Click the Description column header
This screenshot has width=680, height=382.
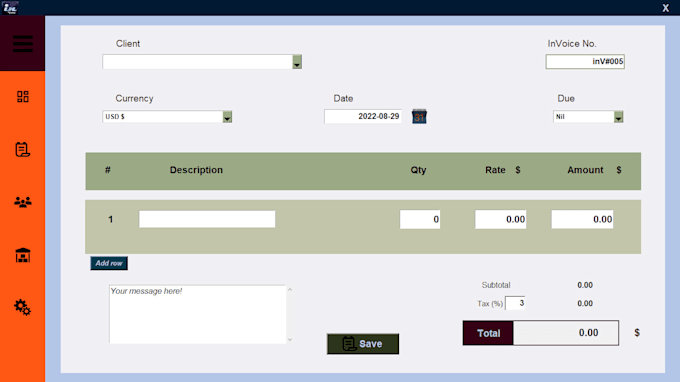(x=196, y=170)
